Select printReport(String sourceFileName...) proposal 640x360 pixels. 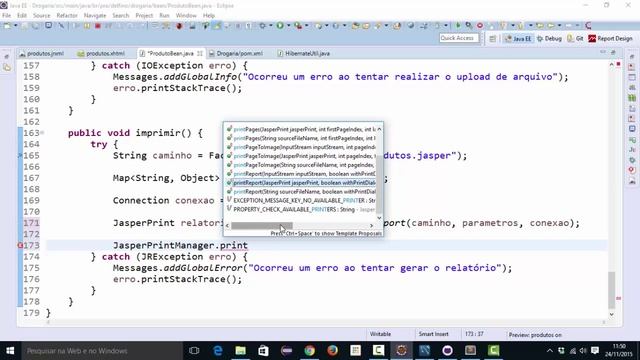pyautogui.click(x=301, y=192)
